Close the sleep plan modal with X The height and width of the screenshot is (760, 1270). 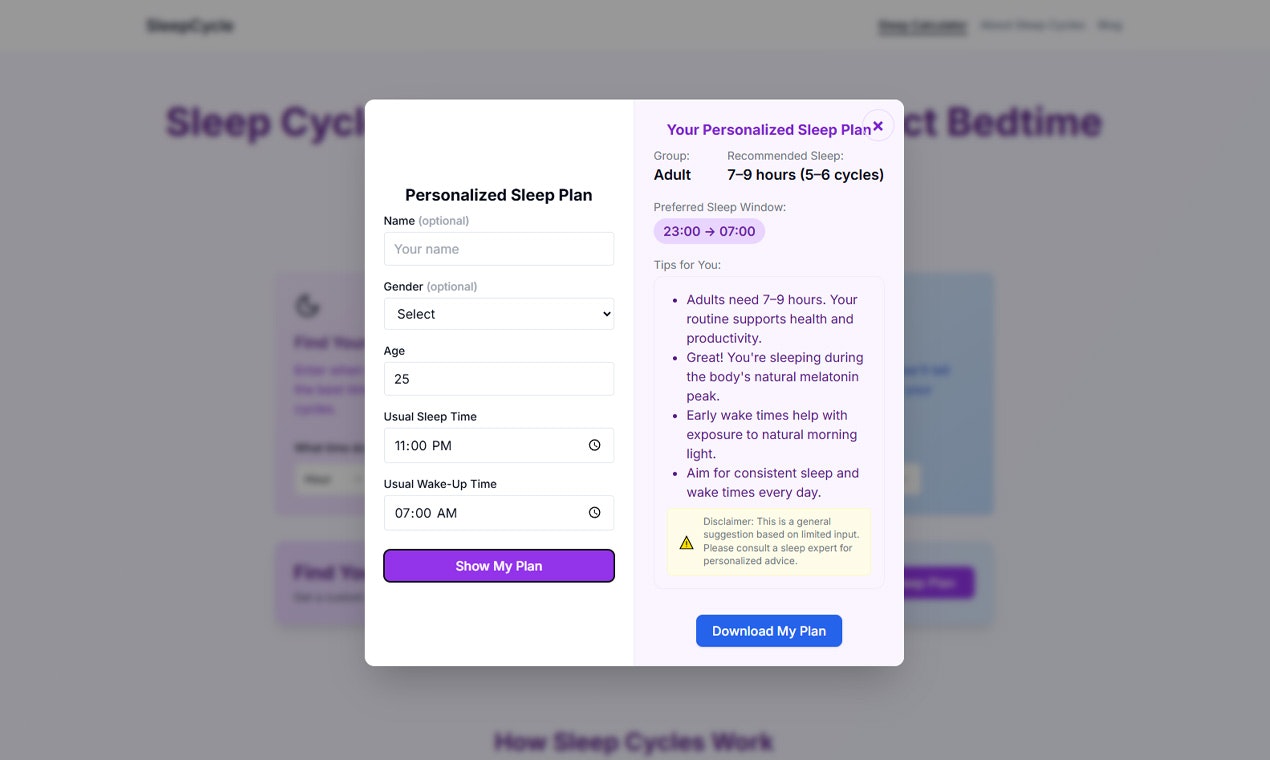click(x=878, y=125)
